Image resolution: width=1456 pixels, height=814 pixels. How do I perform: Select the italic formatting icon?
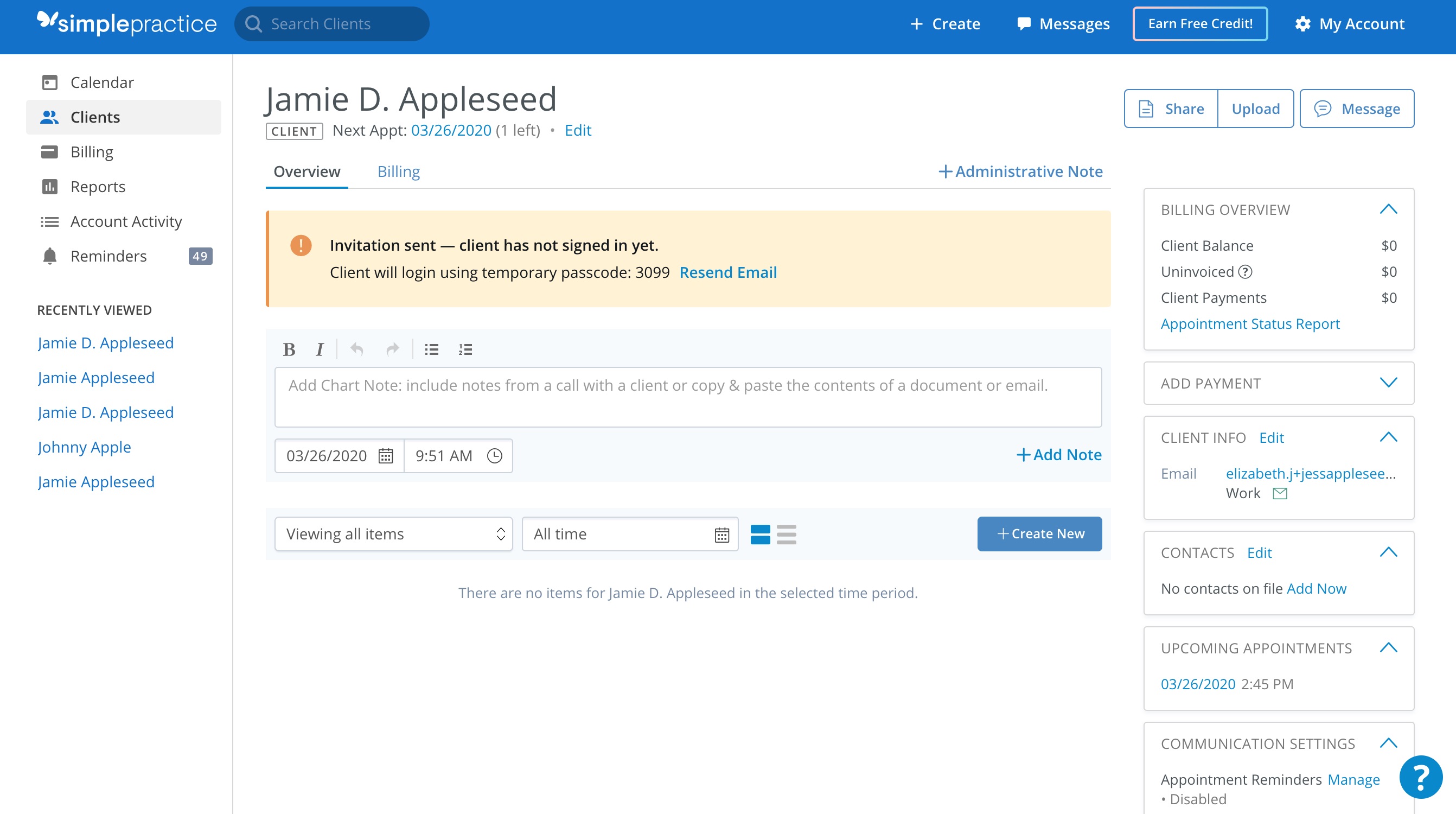click(320, 349)
